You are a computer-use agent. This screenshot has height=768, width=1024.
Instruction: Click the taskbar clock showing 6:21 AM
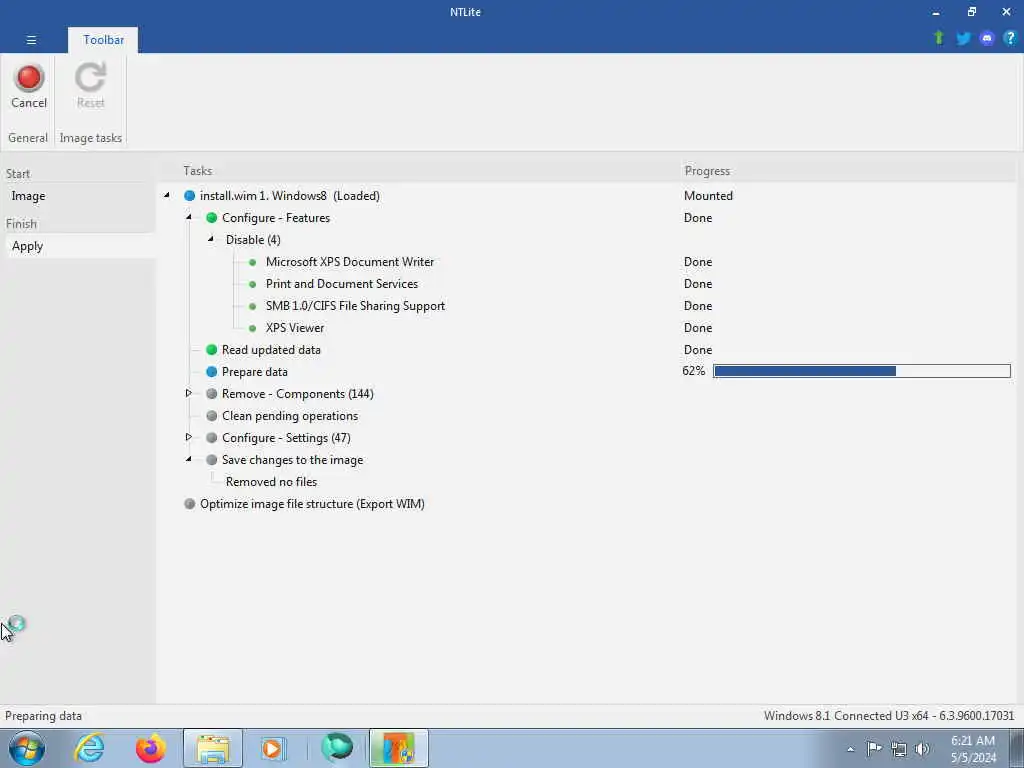(x=973, y=749)
